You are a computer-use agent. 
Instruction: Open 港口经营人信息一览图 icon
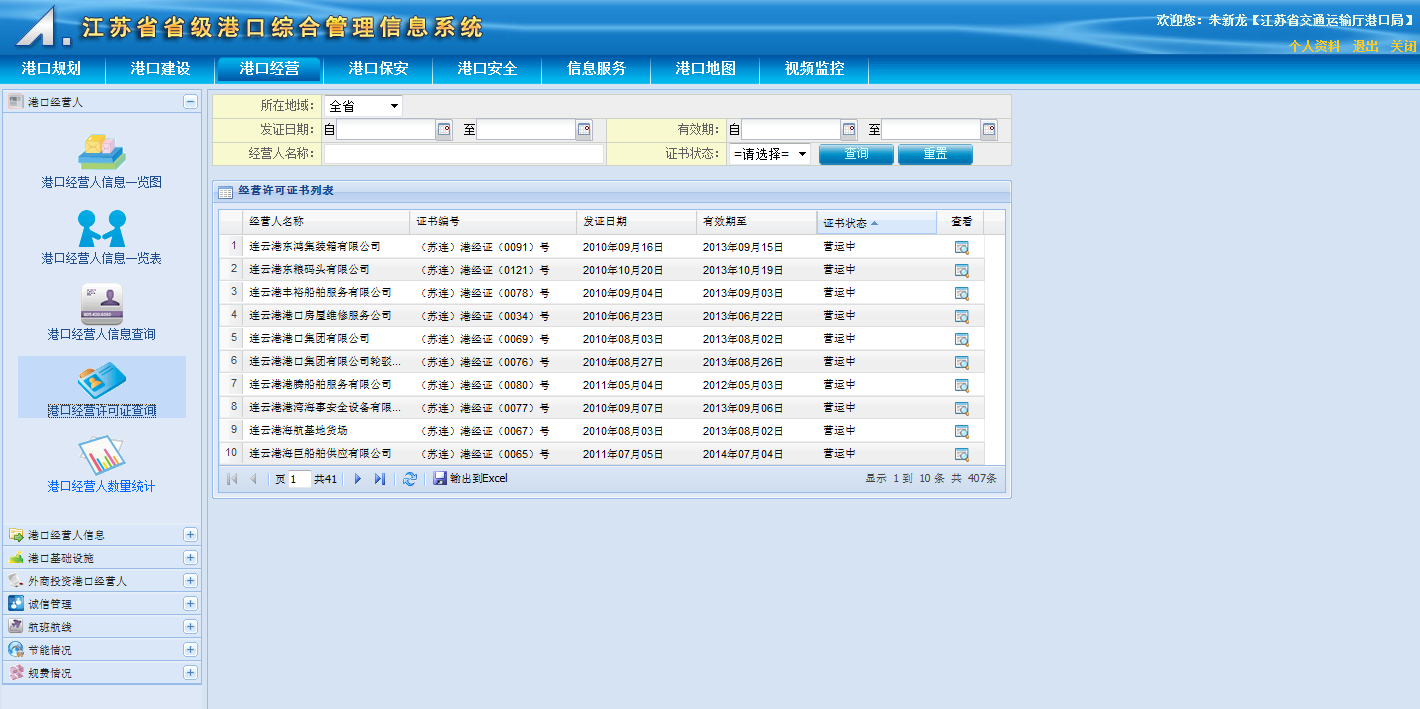[101, 151]
